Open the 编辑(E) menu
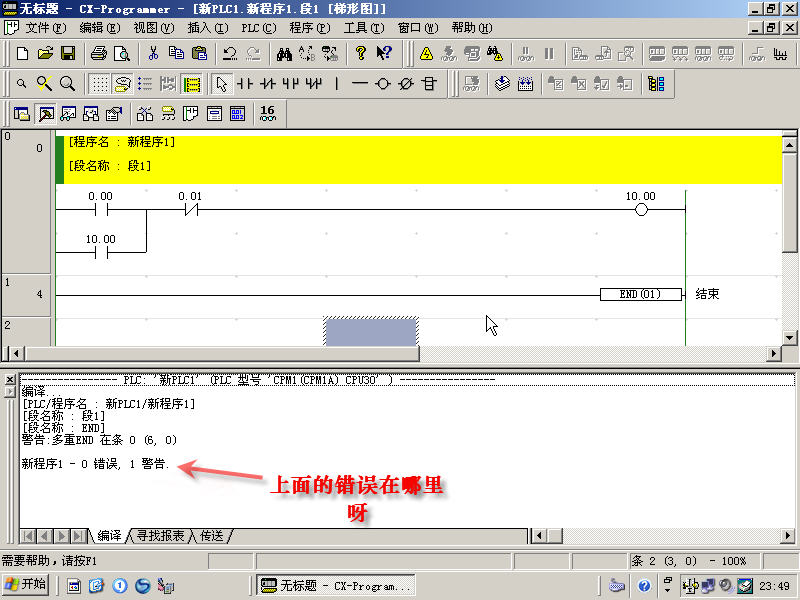Image resolution: width=800 pixels, height=600 pixels. [99, 28]
